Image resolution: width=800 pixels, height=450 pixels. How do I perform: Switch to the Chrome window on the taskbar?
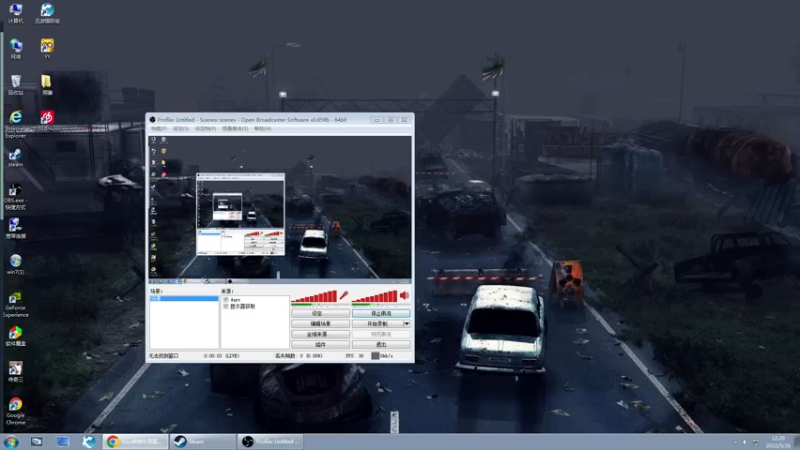tap(136, 442)
